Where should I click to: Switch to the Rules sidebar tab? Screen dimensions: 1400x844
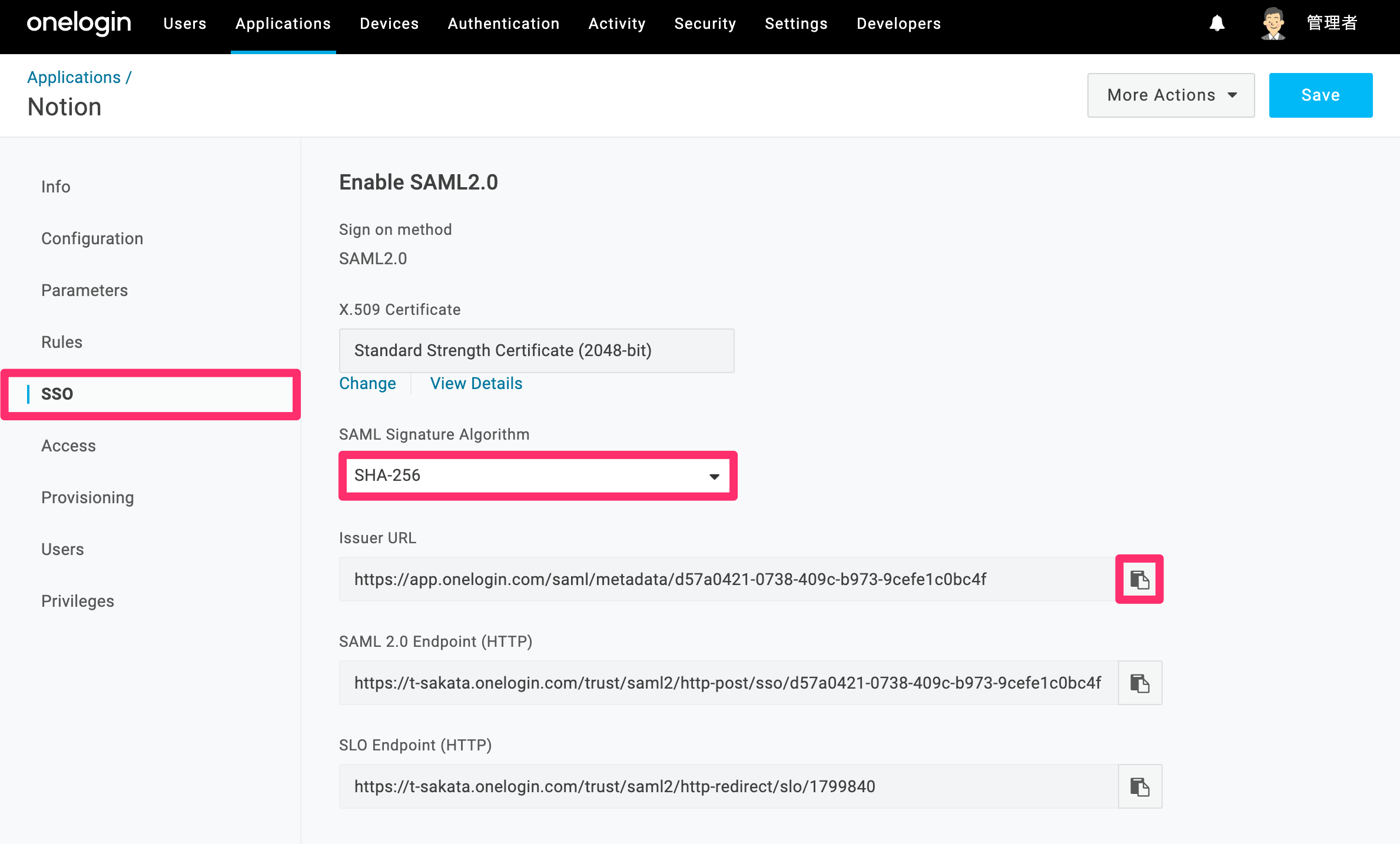coord(62,342)
